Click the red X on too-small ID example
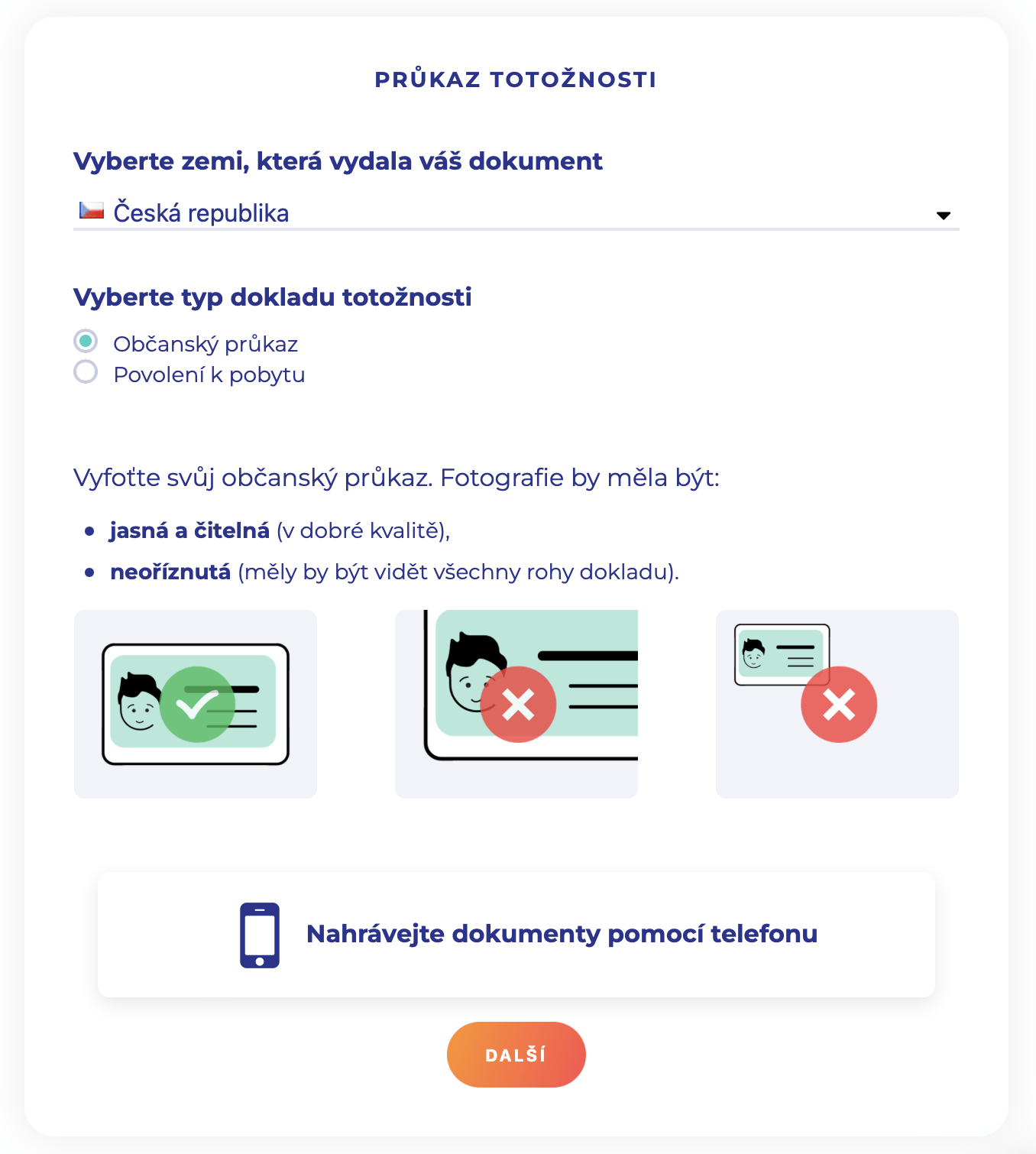Image resolution: width=1036 pixels, height=1154 pixels. tap(839, 705)
